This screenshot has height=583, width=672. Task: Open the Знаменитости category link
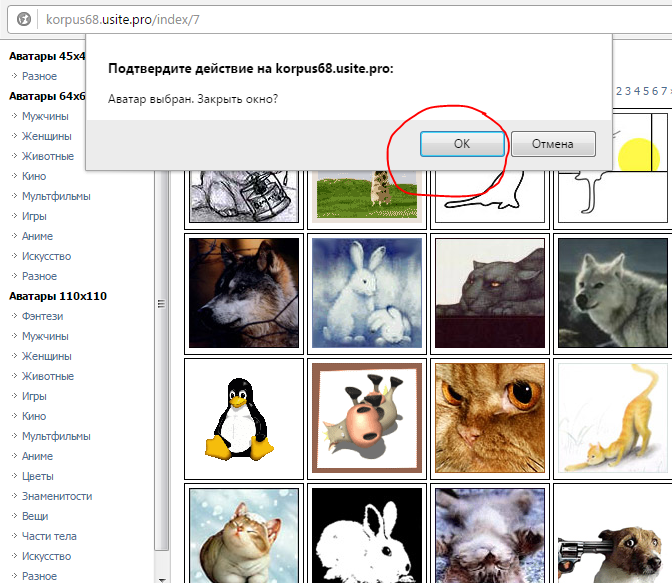[x=56, y=496]
